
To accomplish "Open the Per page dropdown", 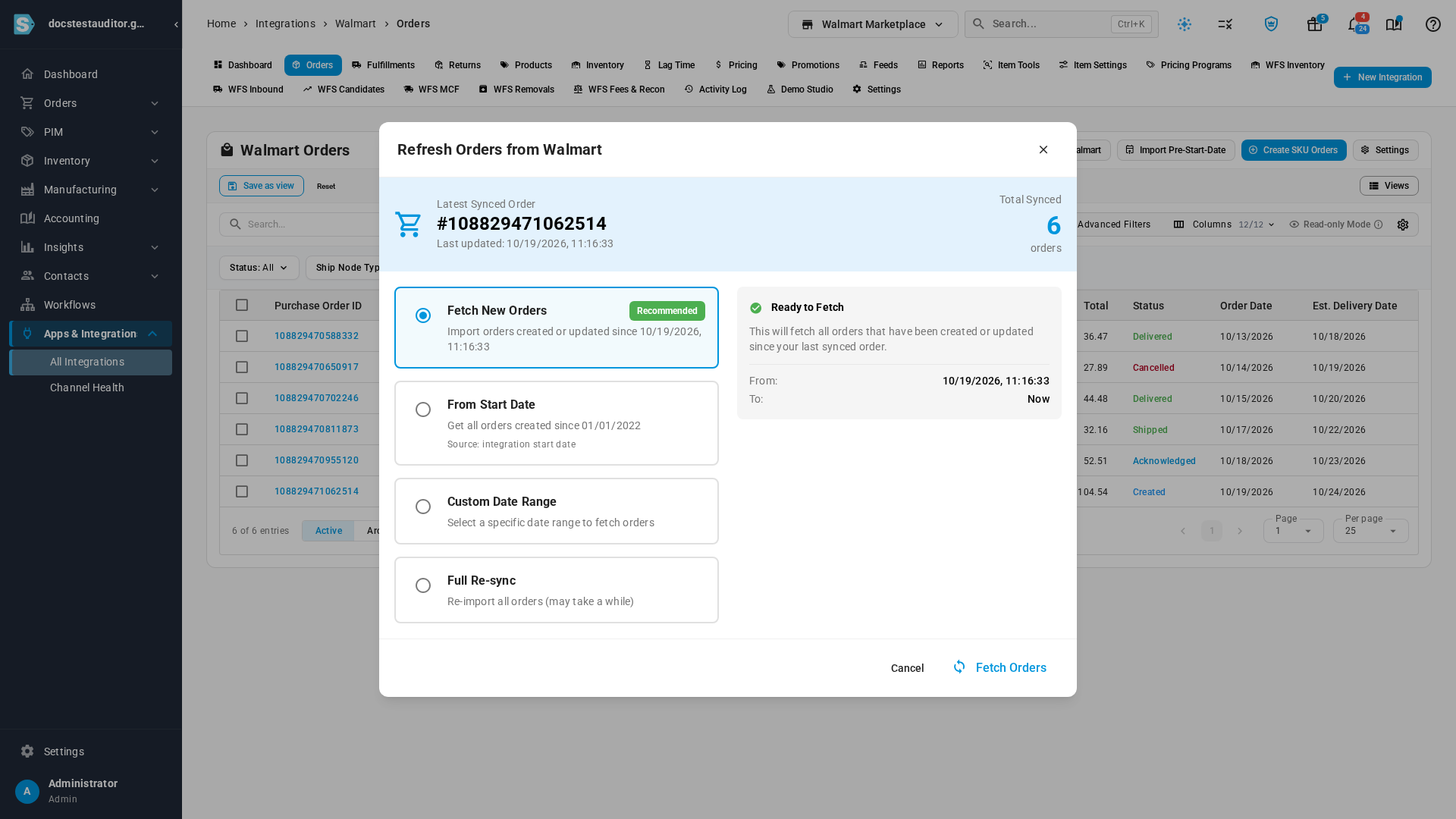I will [x=1370, y=531].
